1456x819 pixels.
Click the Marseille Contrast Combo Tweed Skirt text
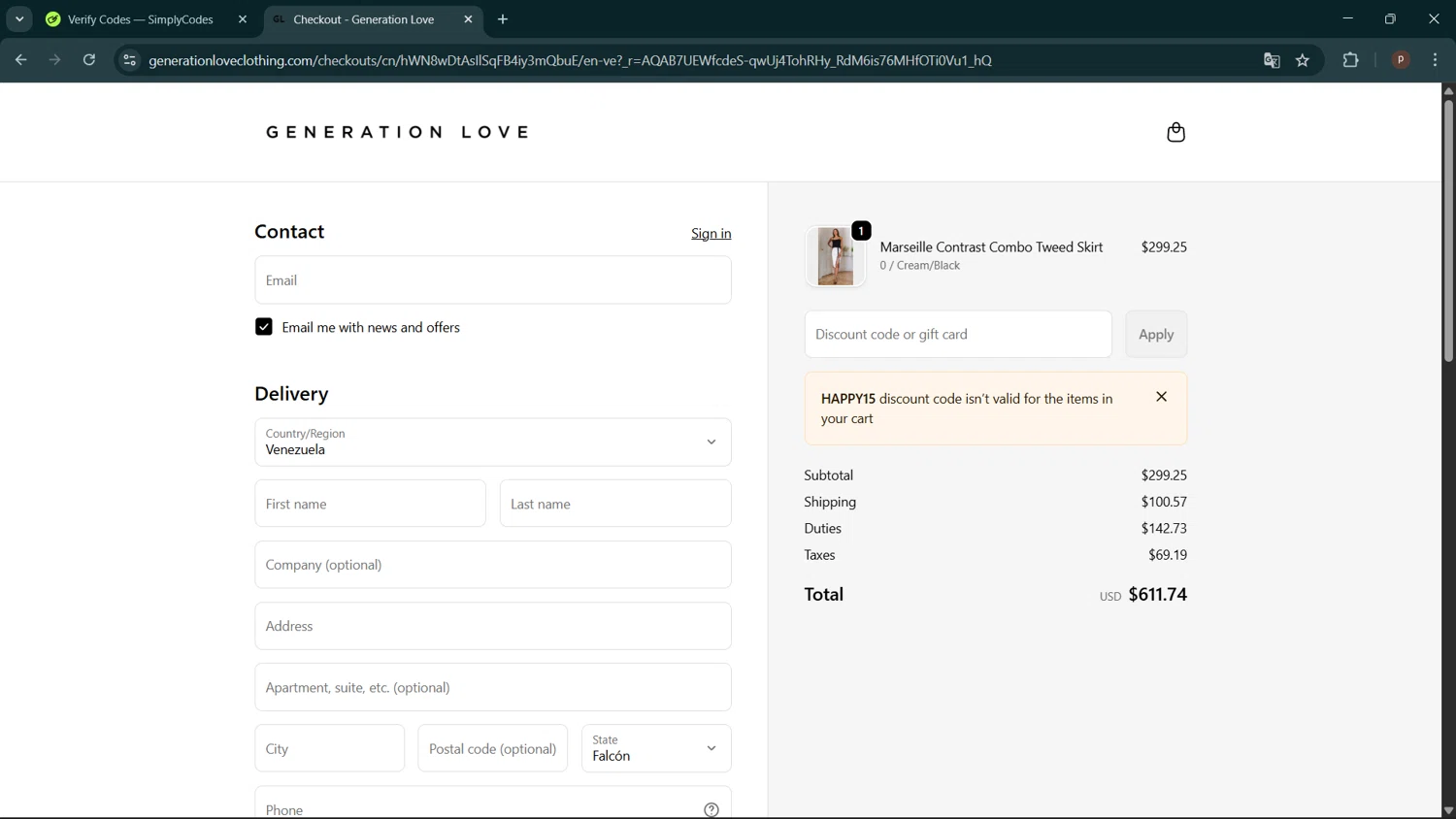[991, 247]
